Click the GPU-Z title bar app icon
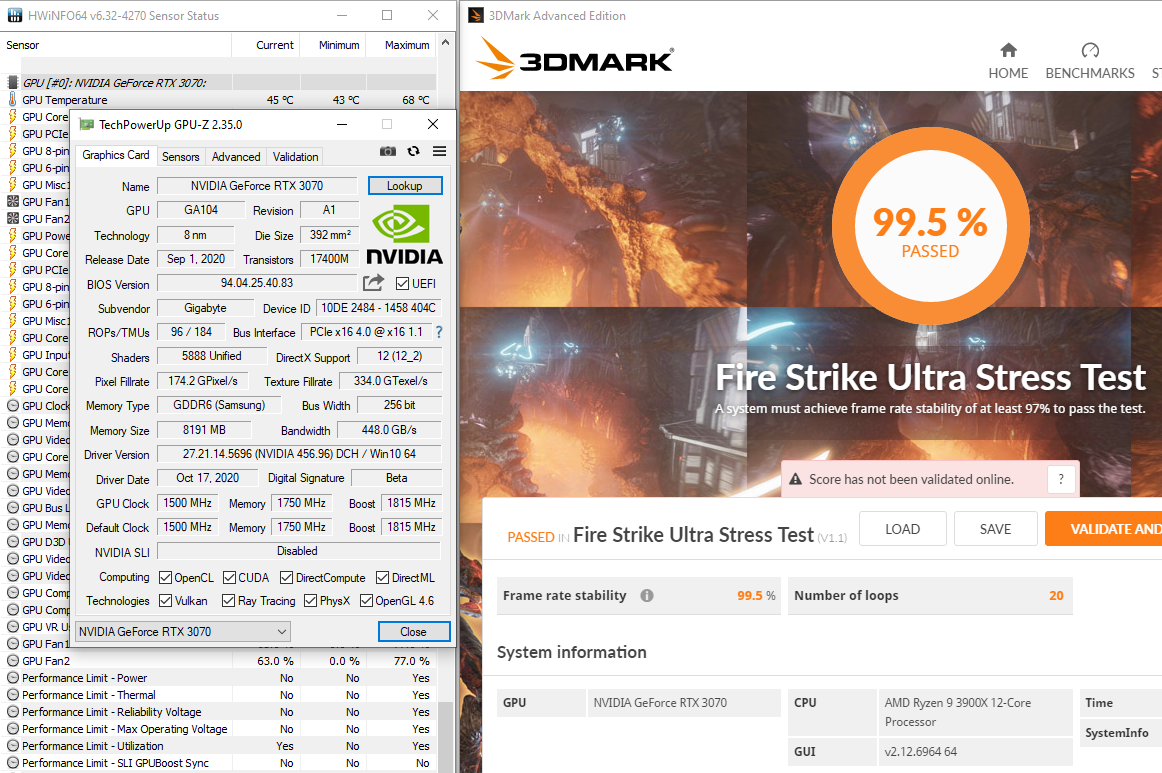Screen dimensions: 1162x773 click(87, 125)
